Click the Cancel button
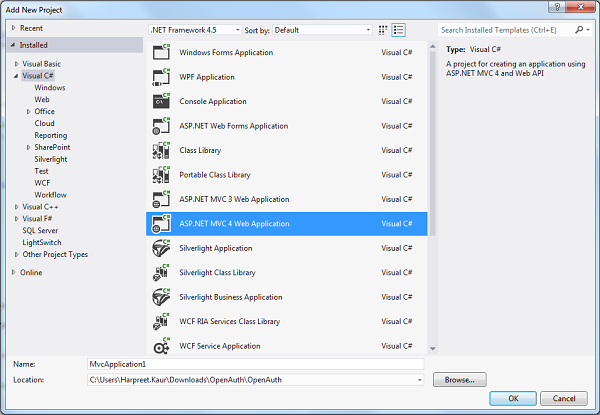Image resolution: width=600 pixels, height=415 pixels. point(564,398)
